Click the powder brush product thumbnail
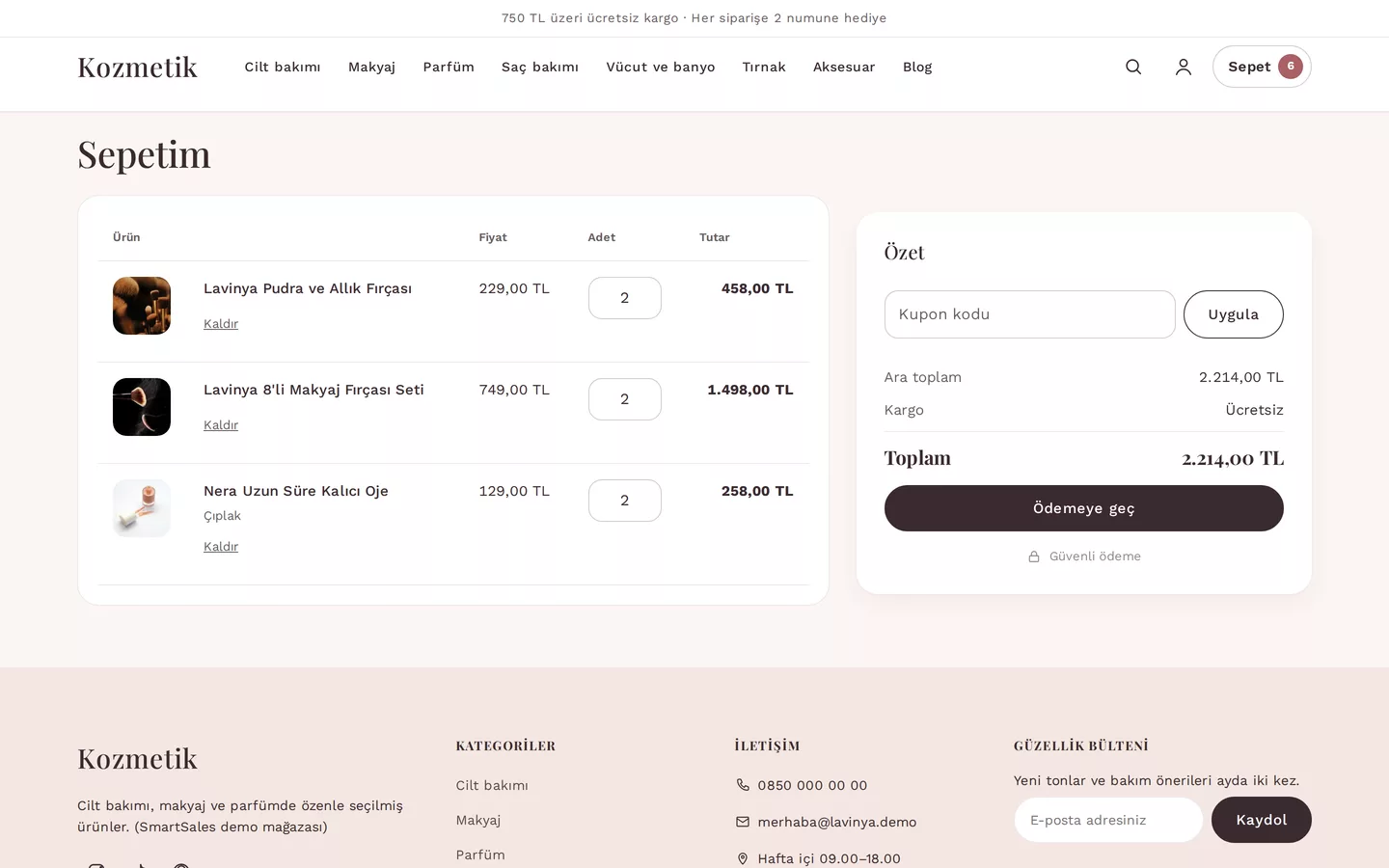 pyautogui.click(x=142, y=306)
